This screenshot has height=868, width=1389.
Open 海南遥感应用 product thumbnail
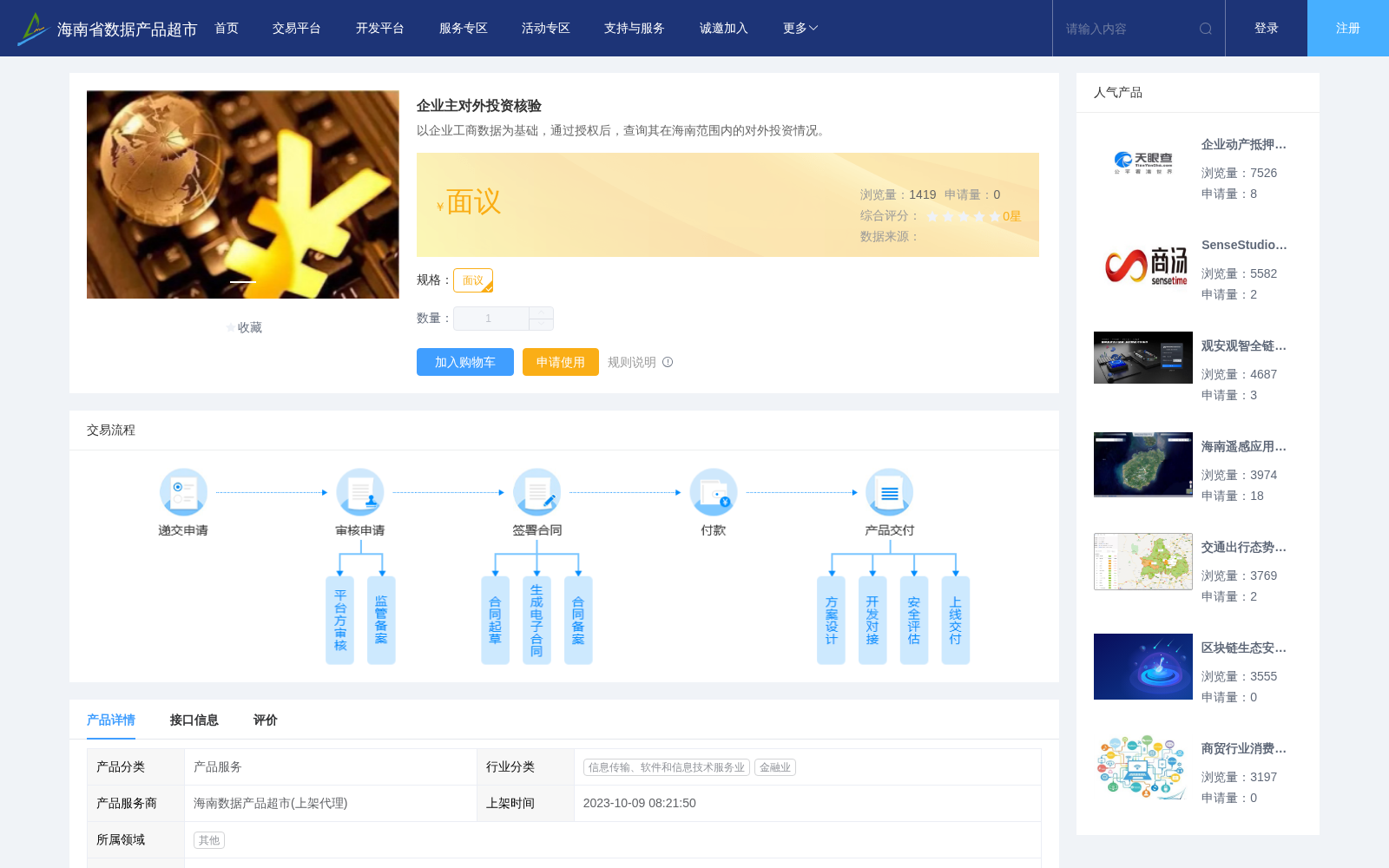click(x=1143, y=464)
